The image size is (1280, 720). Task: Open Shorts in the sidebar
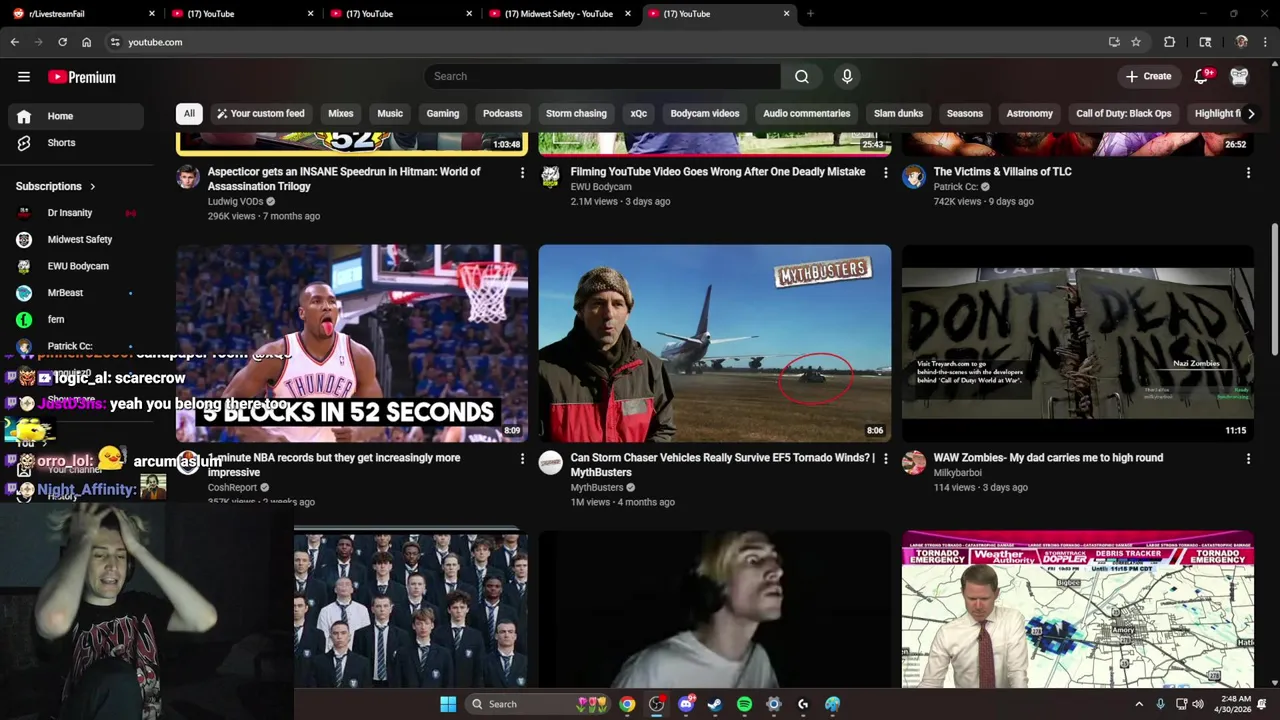[x=76, y=143]
